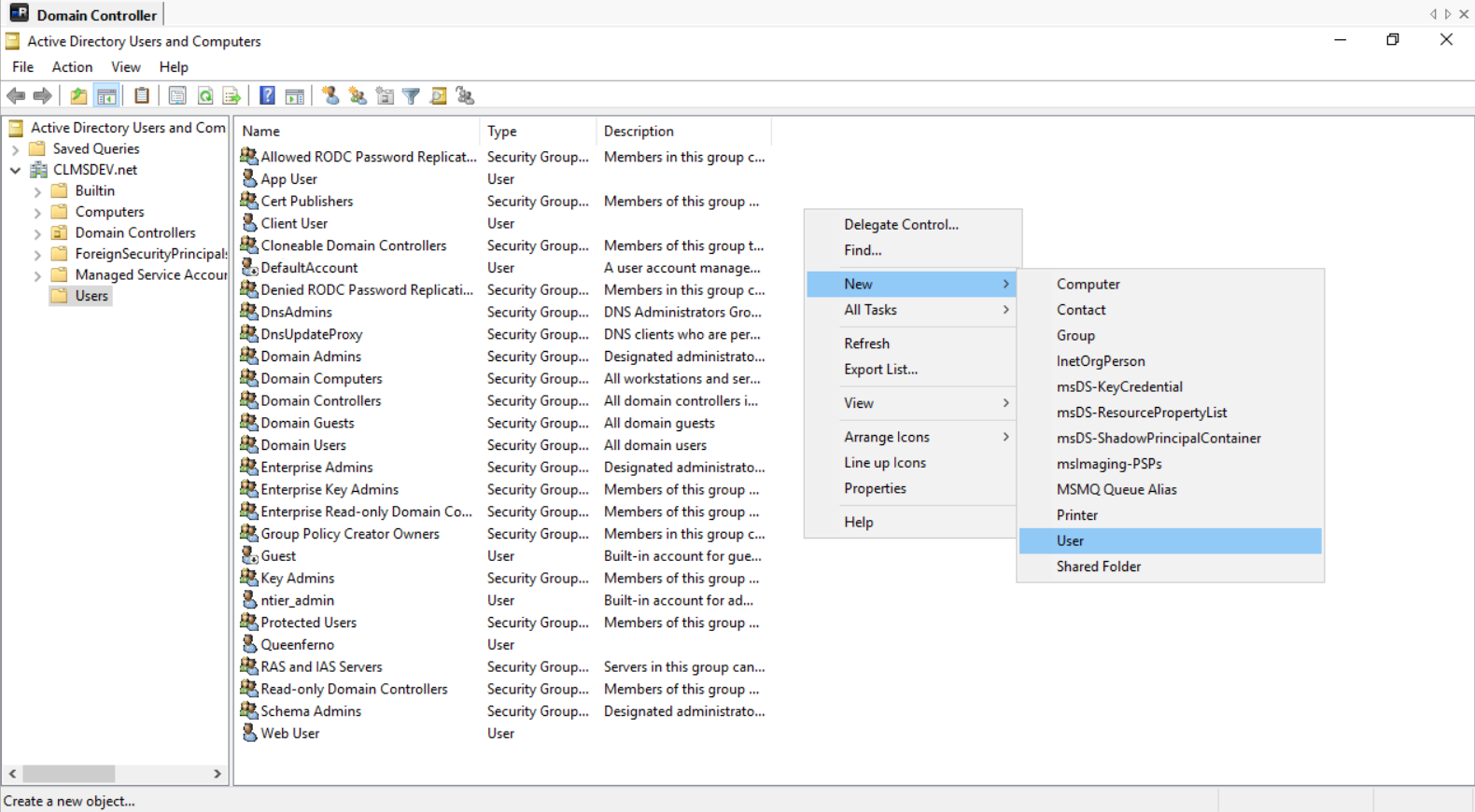This screenshot has width=1475, height=812.
Task: Expand the Builtin folder node
Action: [37, 191]
